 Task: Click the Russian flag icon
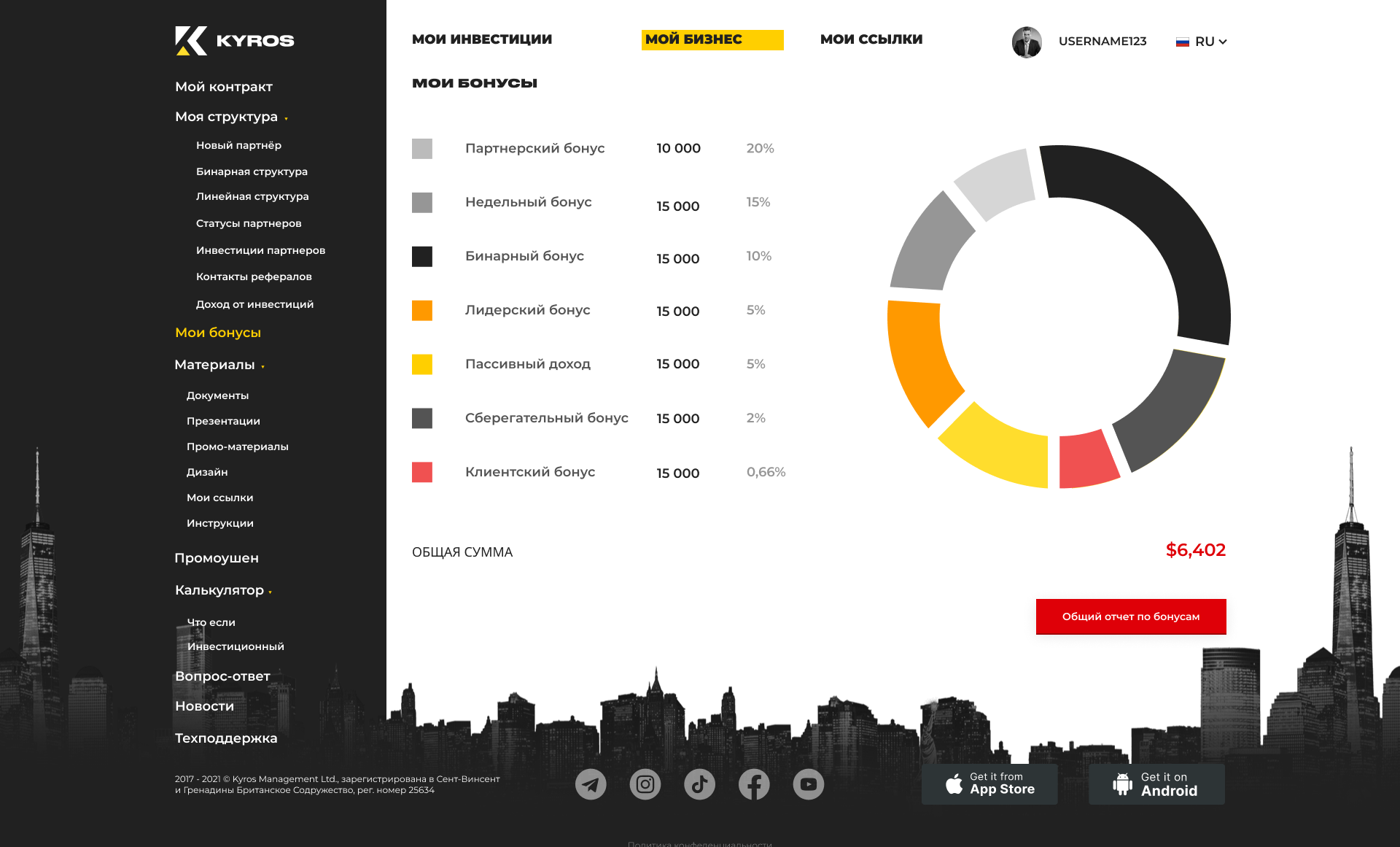pyautogui.click(x=1183, y=42)
